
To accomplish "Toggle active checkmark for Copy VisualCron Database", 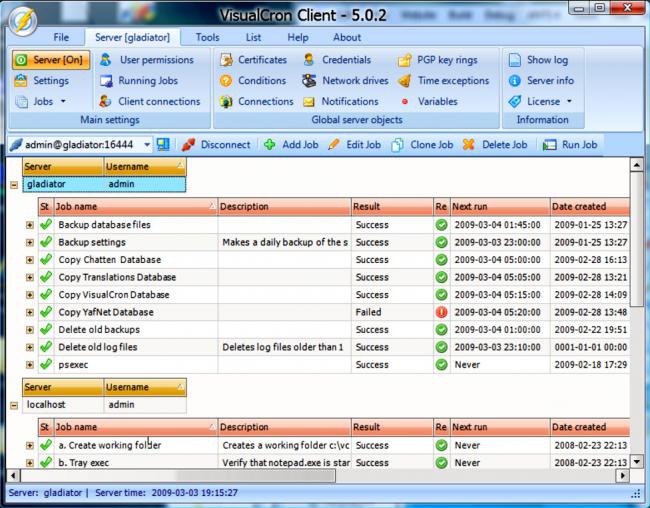I will [46, 294].
